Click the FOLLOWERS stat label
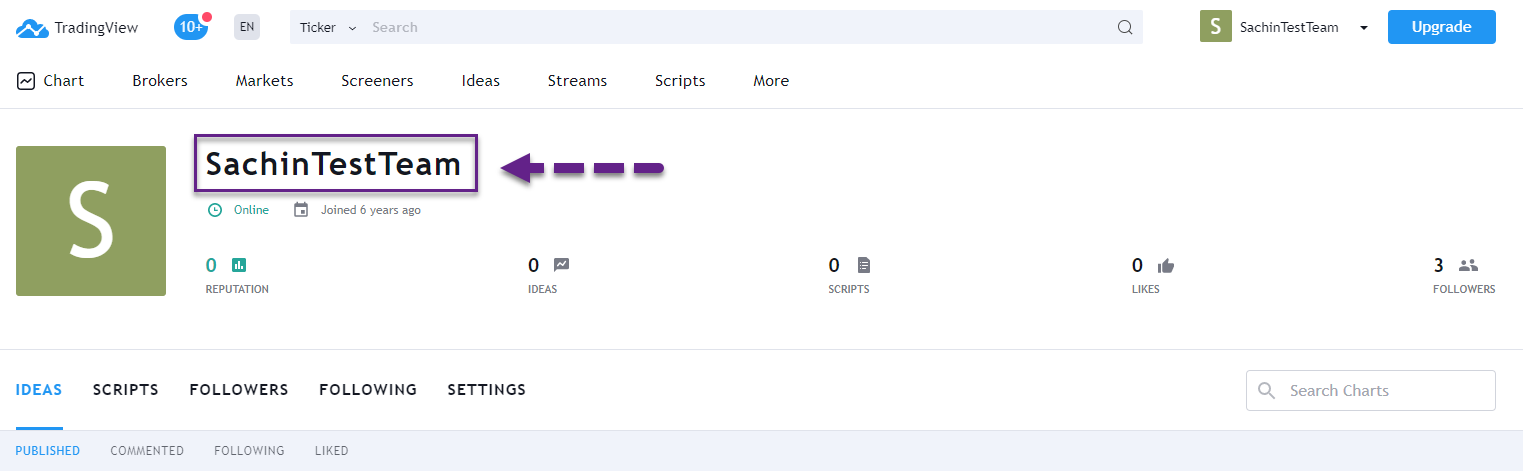The image size is (1523, 472). pyautogui.click(x=1465, y=289)
